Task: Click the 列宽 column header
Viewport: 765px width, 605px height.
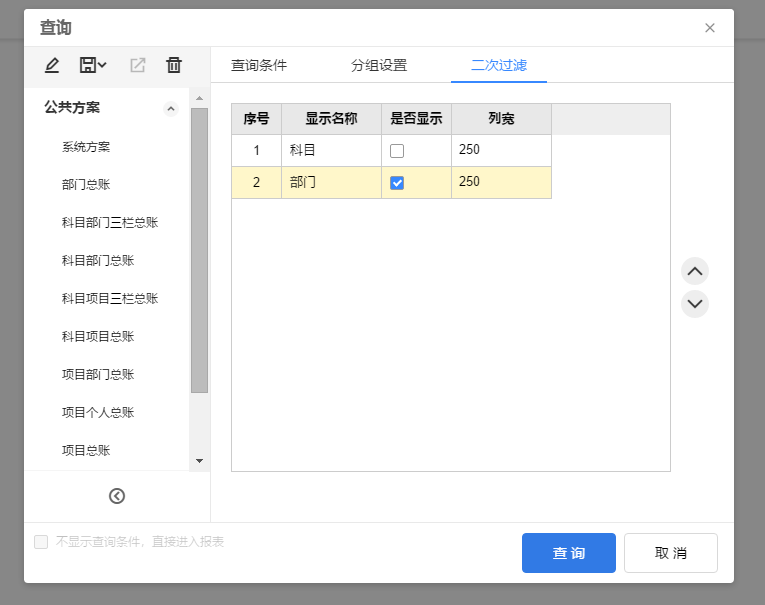Action: (x=502, y=119)
